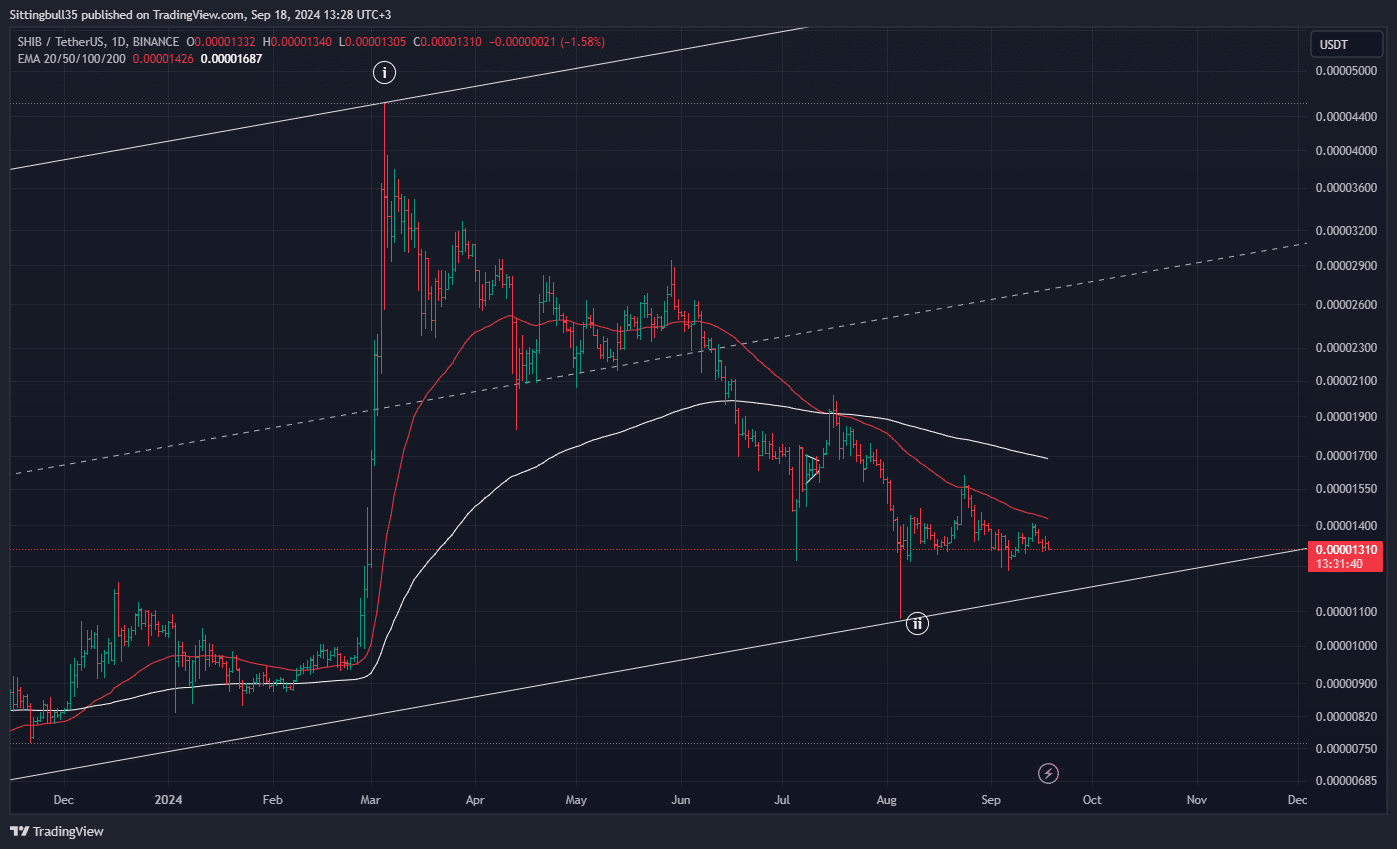The width and height of the screenshot is (1397, 849).
Task: Click the Feb label on the time axis
Action: click(x=273, y=800)
